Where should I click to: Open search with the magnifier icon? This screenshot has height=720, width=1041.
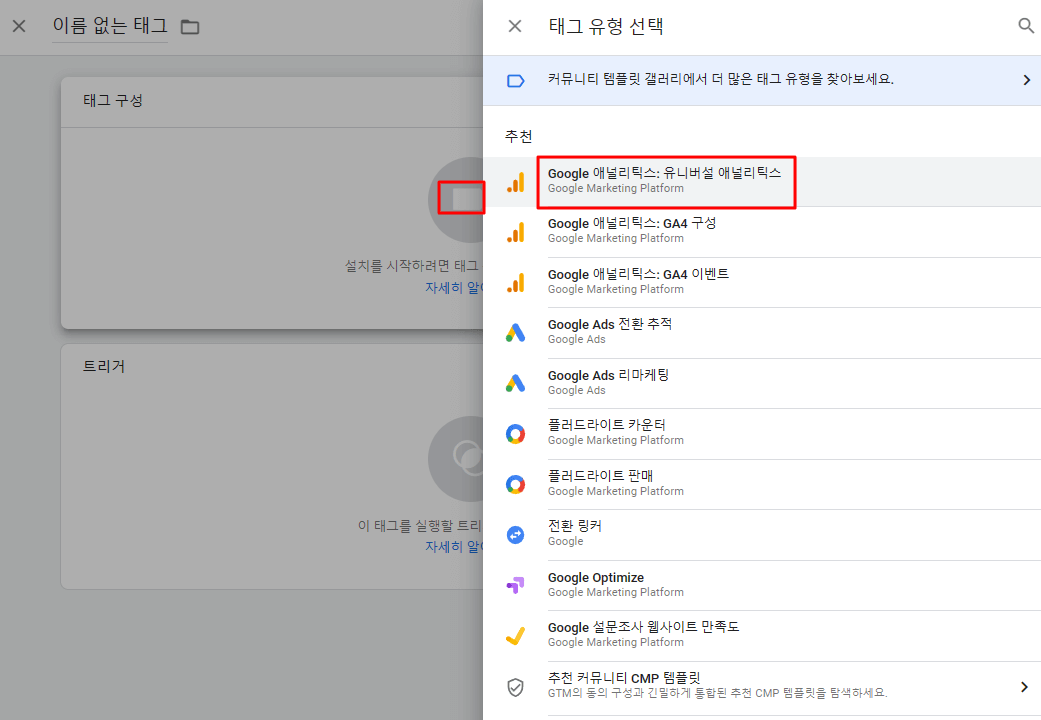[1026, 26]
